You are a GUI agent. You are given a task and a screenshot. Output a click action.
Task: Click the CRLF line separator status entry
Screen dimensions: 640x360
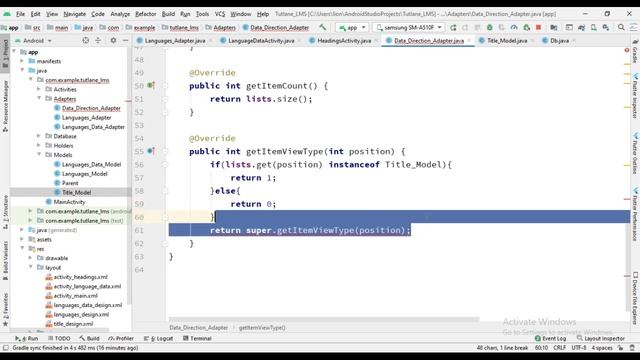click(559, 348)
